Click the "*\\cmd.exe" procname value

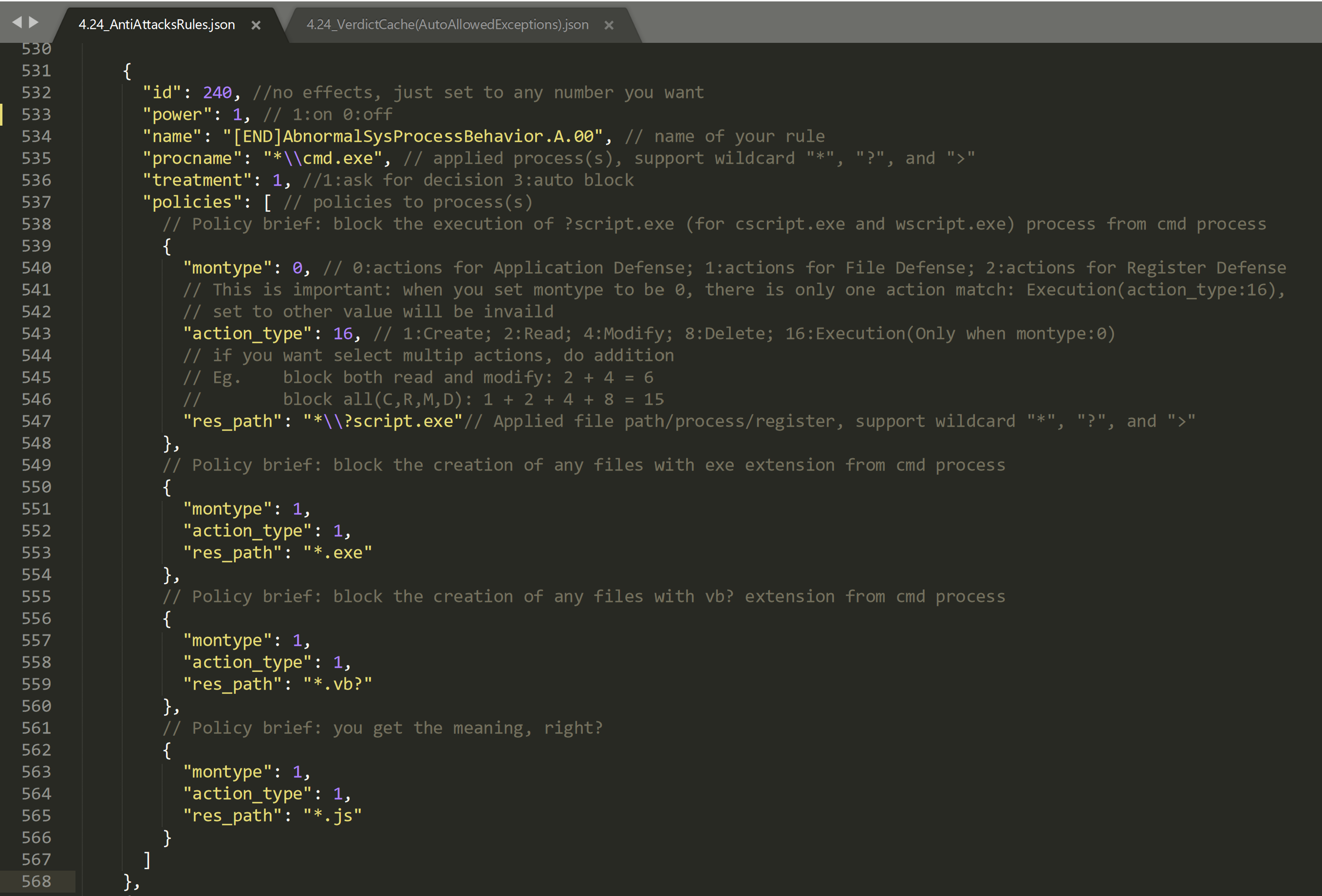322,158
